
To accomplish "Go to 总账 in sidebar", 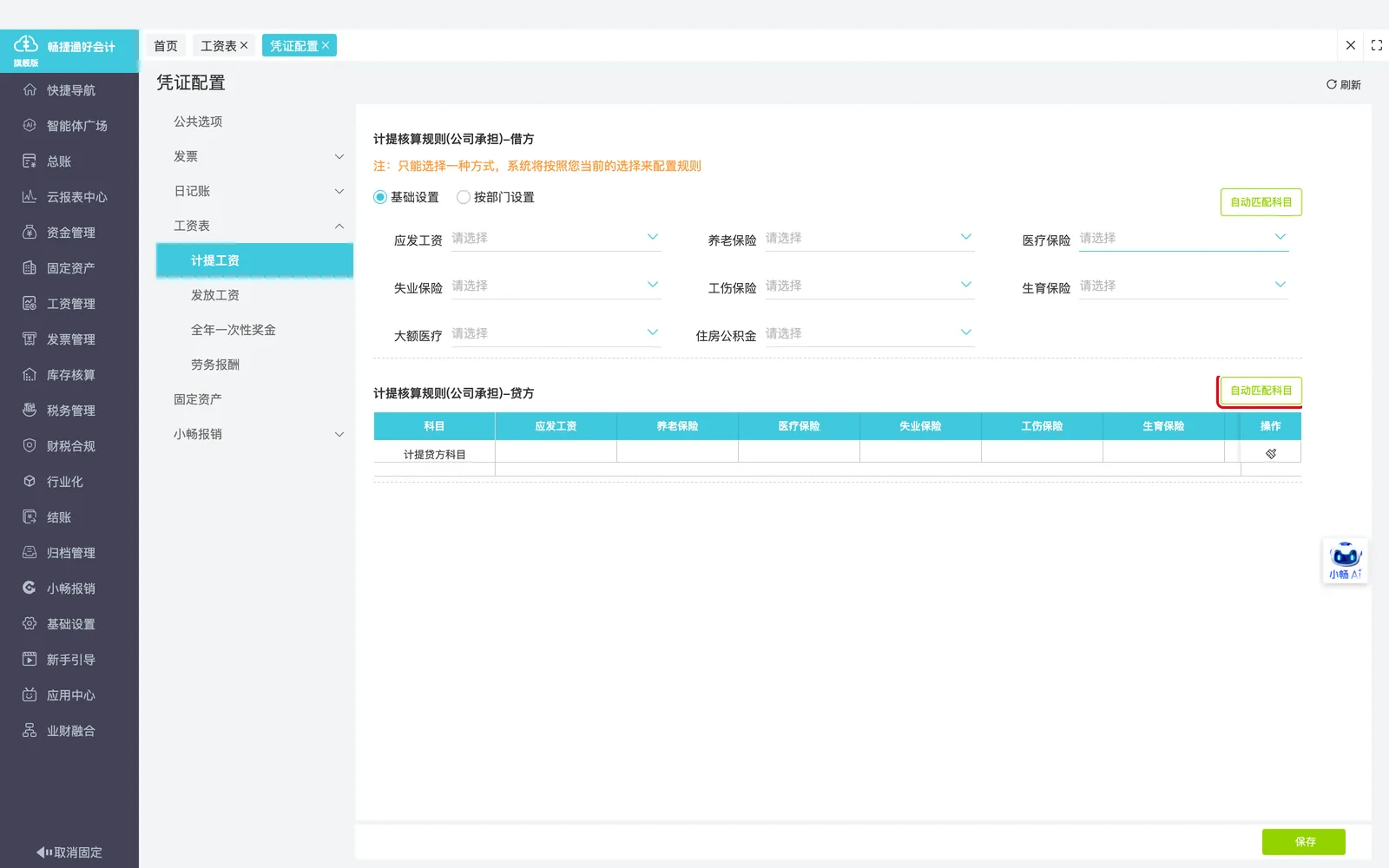I will pyautogui.click(x=69, y=161).
